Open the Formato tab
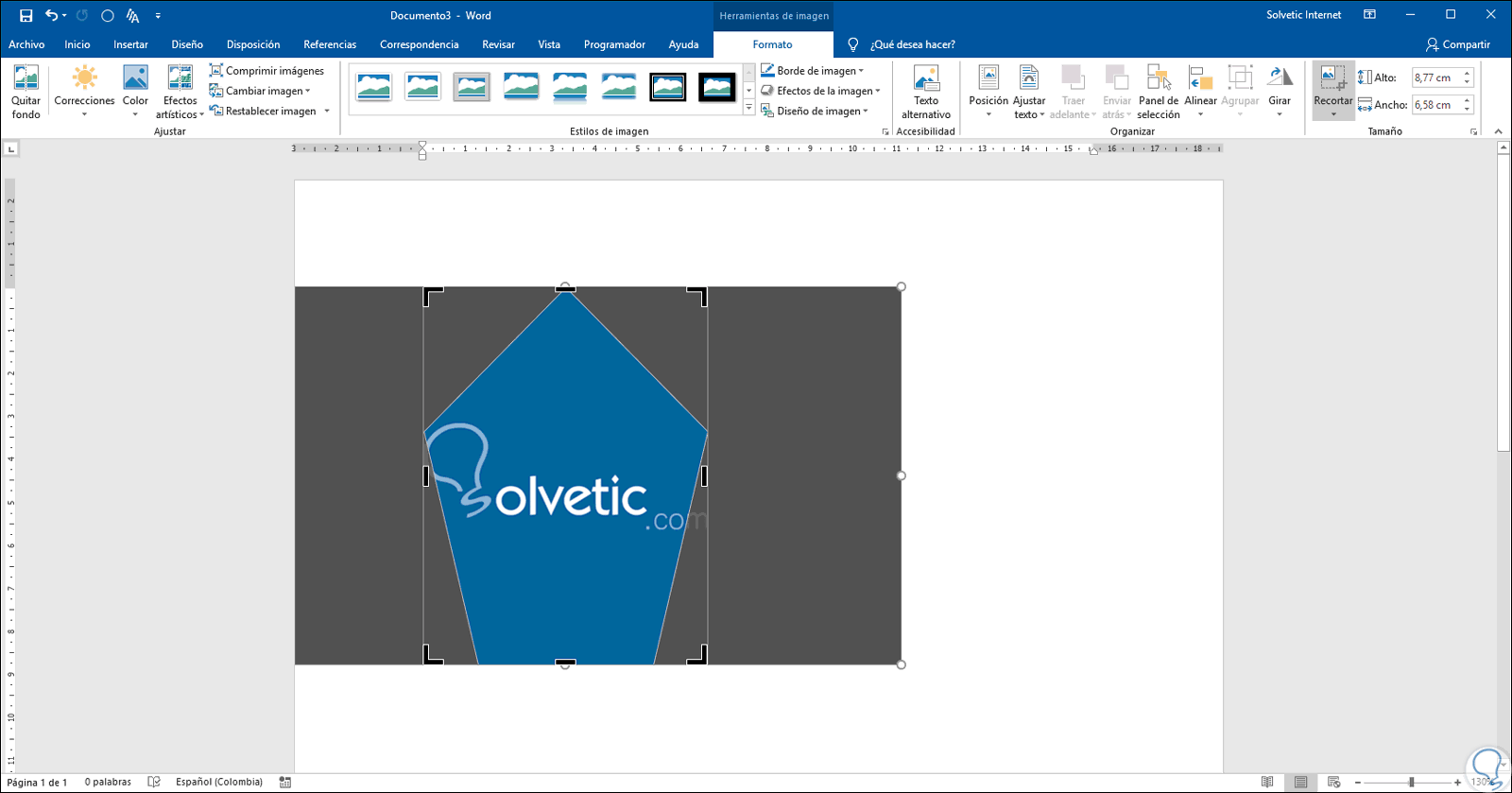1512x793 pixels. (772, 44)
